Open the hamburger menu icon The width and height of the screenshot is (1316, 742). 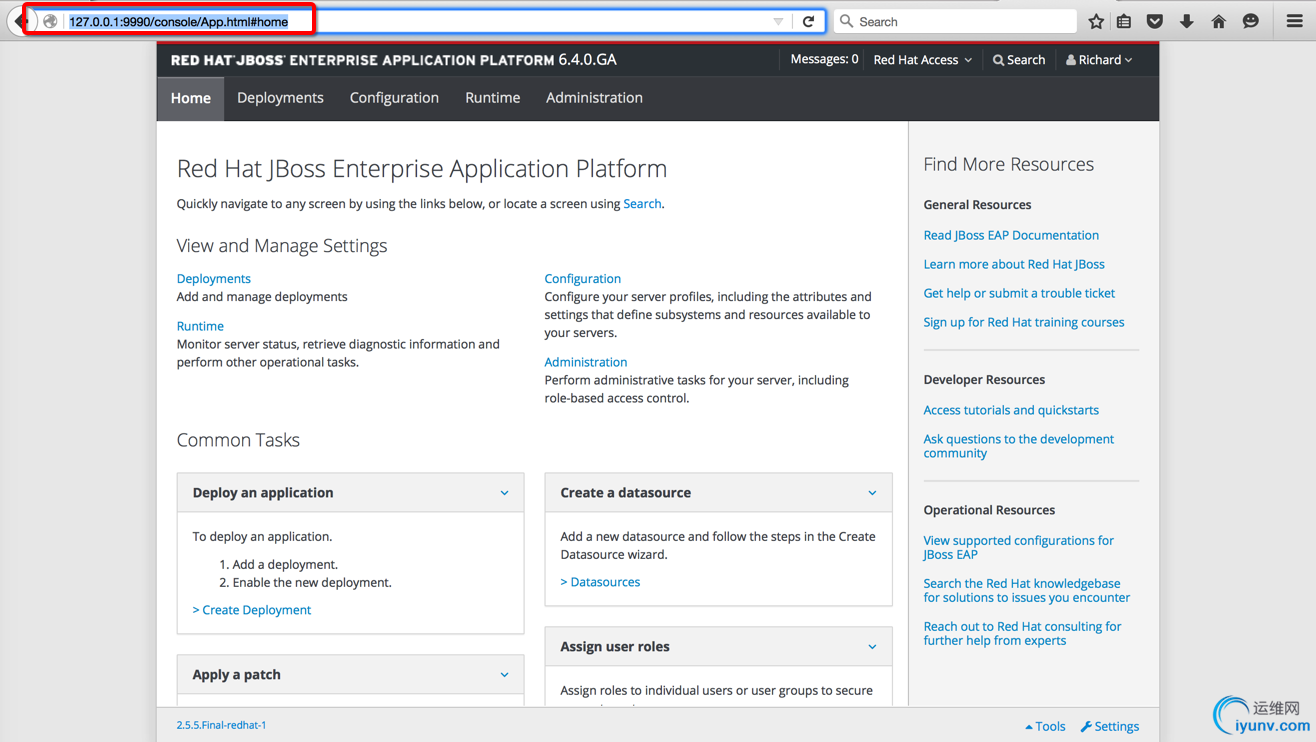(x=1294, y=21)
